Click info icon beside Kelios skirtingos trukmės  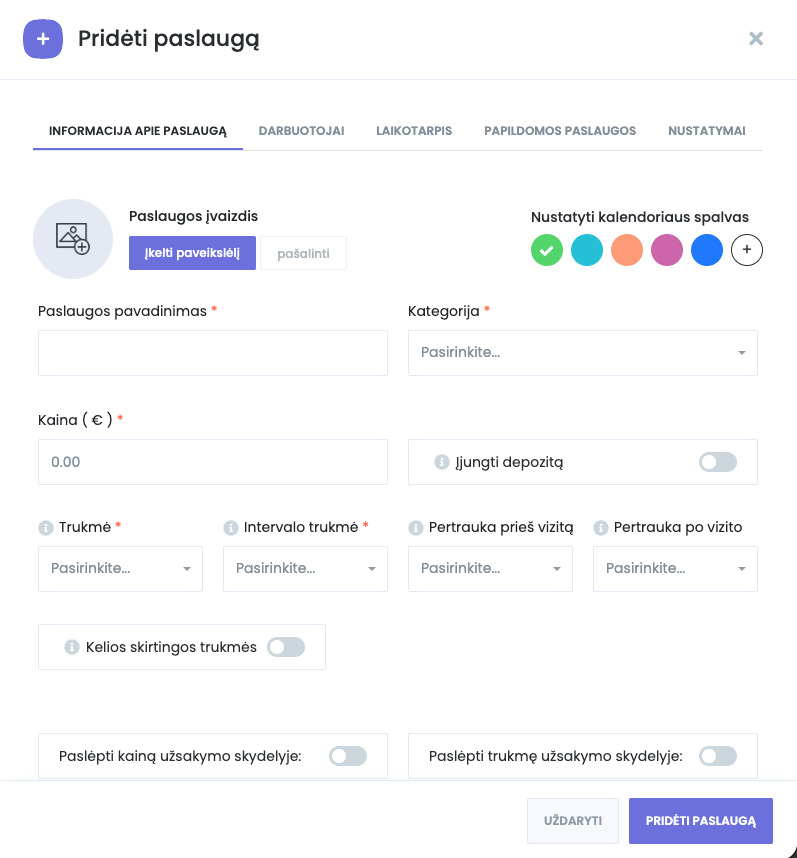point(71,647)
